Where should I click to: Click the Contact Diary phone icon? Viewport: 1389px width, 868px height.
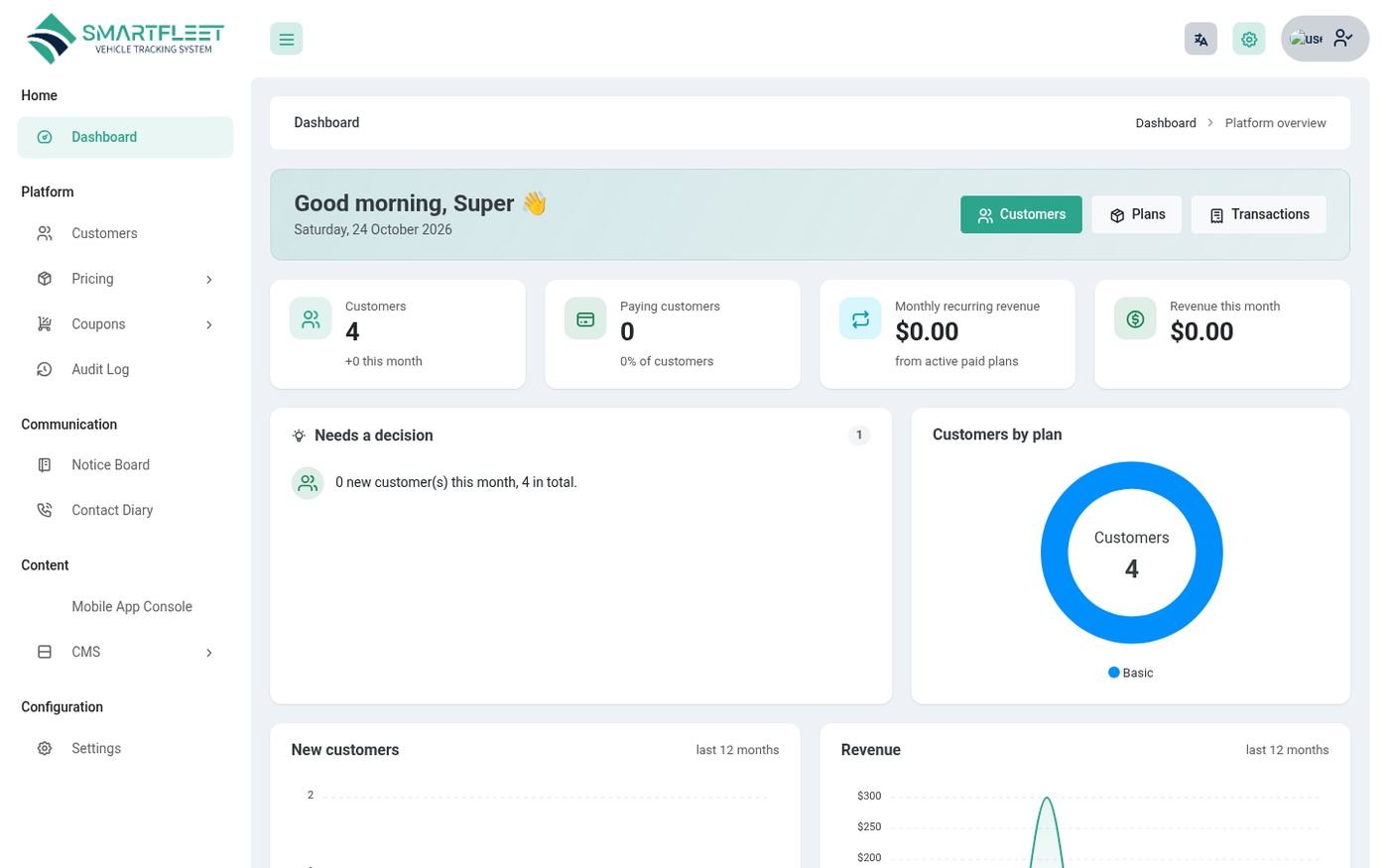(45, 510)
